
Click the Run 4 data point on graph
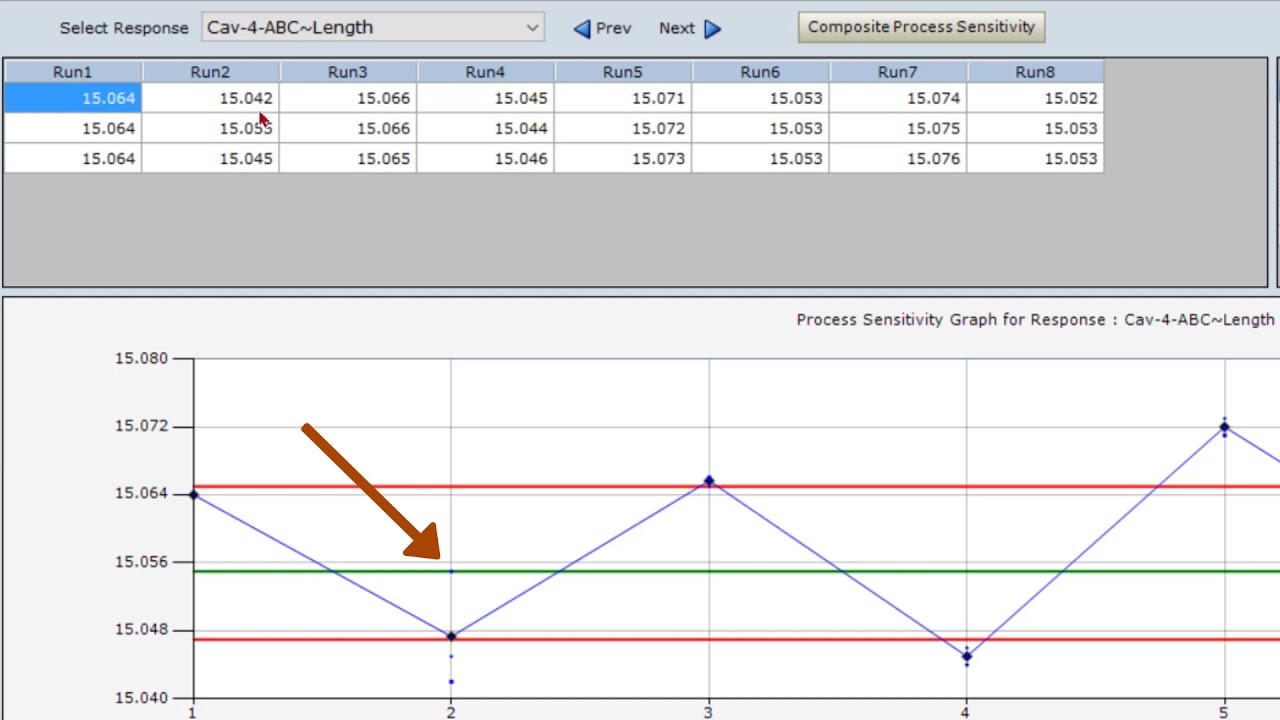pos(966,657)
